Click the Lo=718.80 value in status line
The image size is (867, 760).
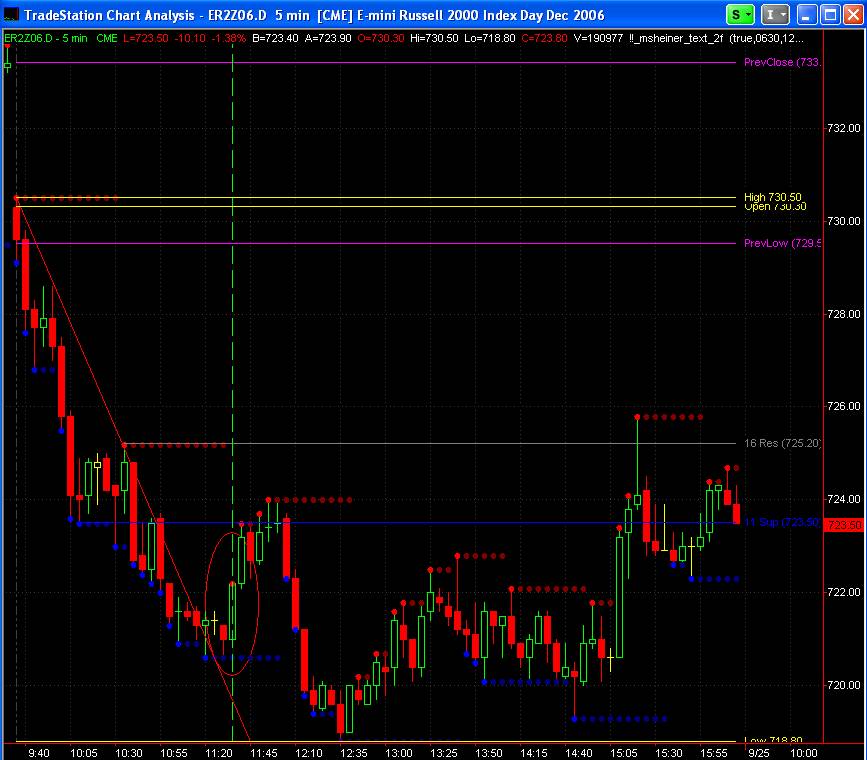point(489,38)
